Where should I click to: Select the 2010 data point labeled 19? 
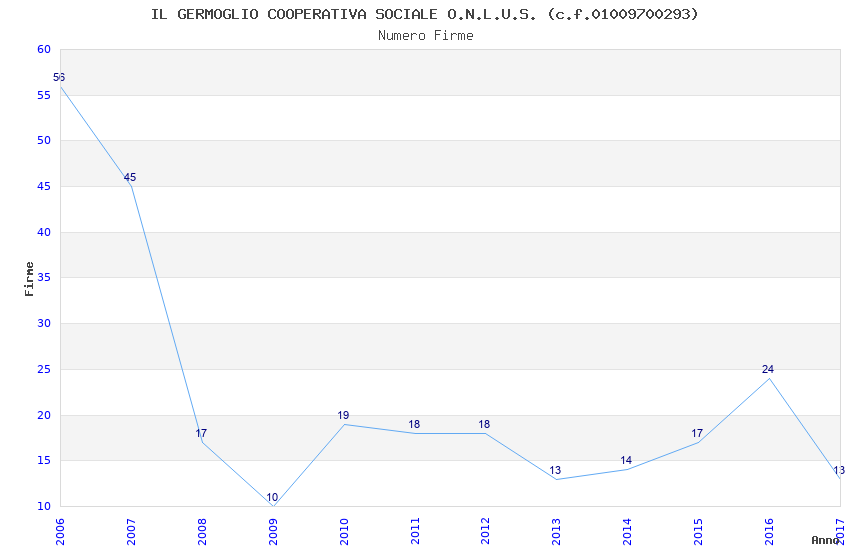point(344,424)
